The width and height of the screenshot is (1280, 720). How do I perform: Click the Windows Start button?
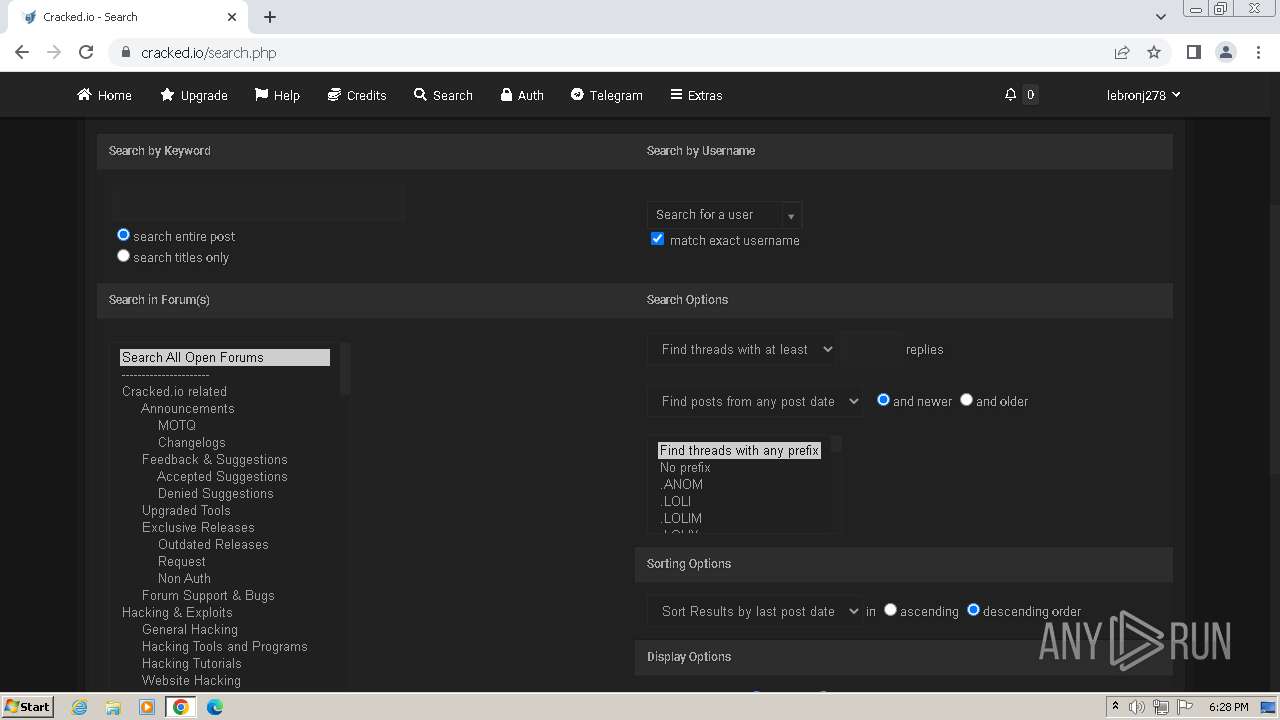(28, 706)
